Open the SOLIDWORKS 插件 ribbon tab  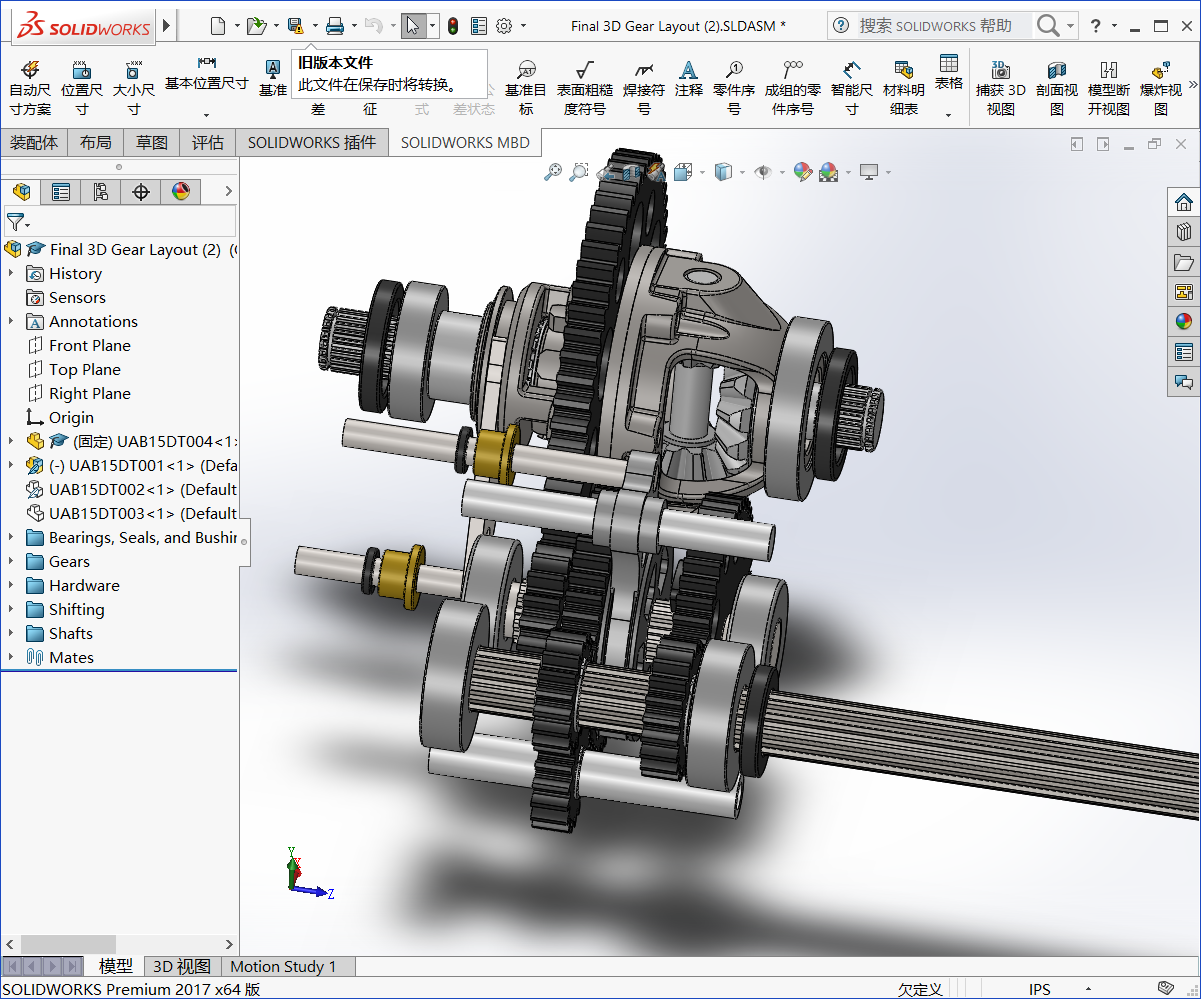[x=312, y=143]
